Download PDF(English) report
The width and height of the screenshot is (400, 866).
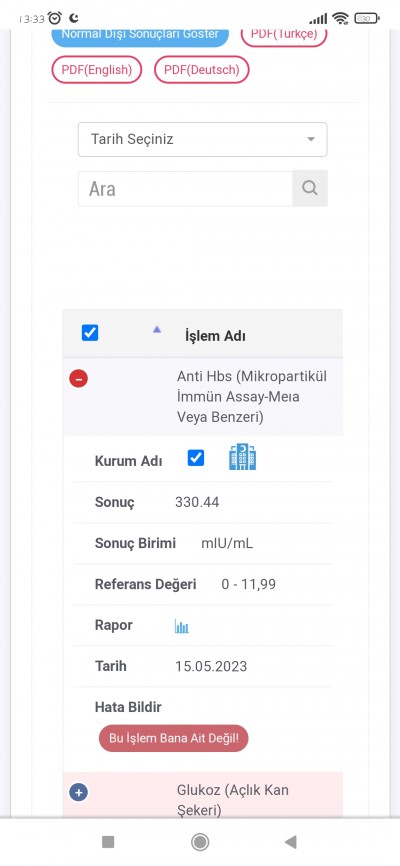coord(97,70)
